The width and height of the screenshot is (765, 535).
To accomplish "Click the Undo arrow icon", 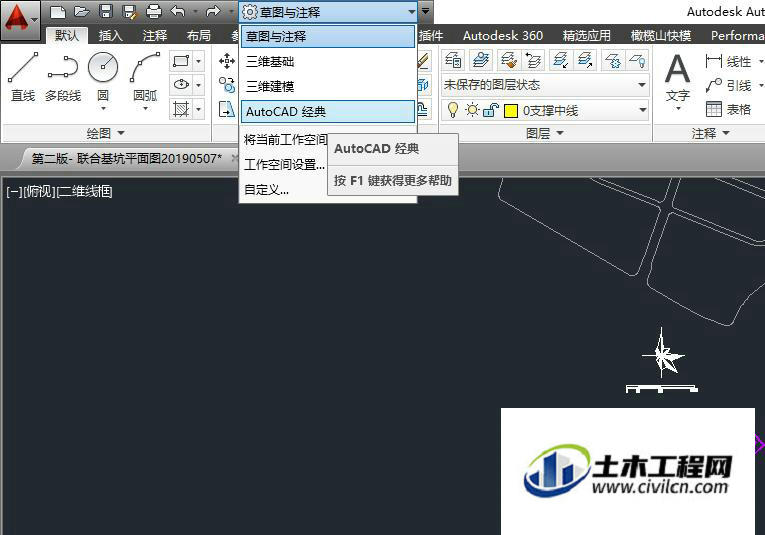I will pyautogui.click(x=178, y=11).
